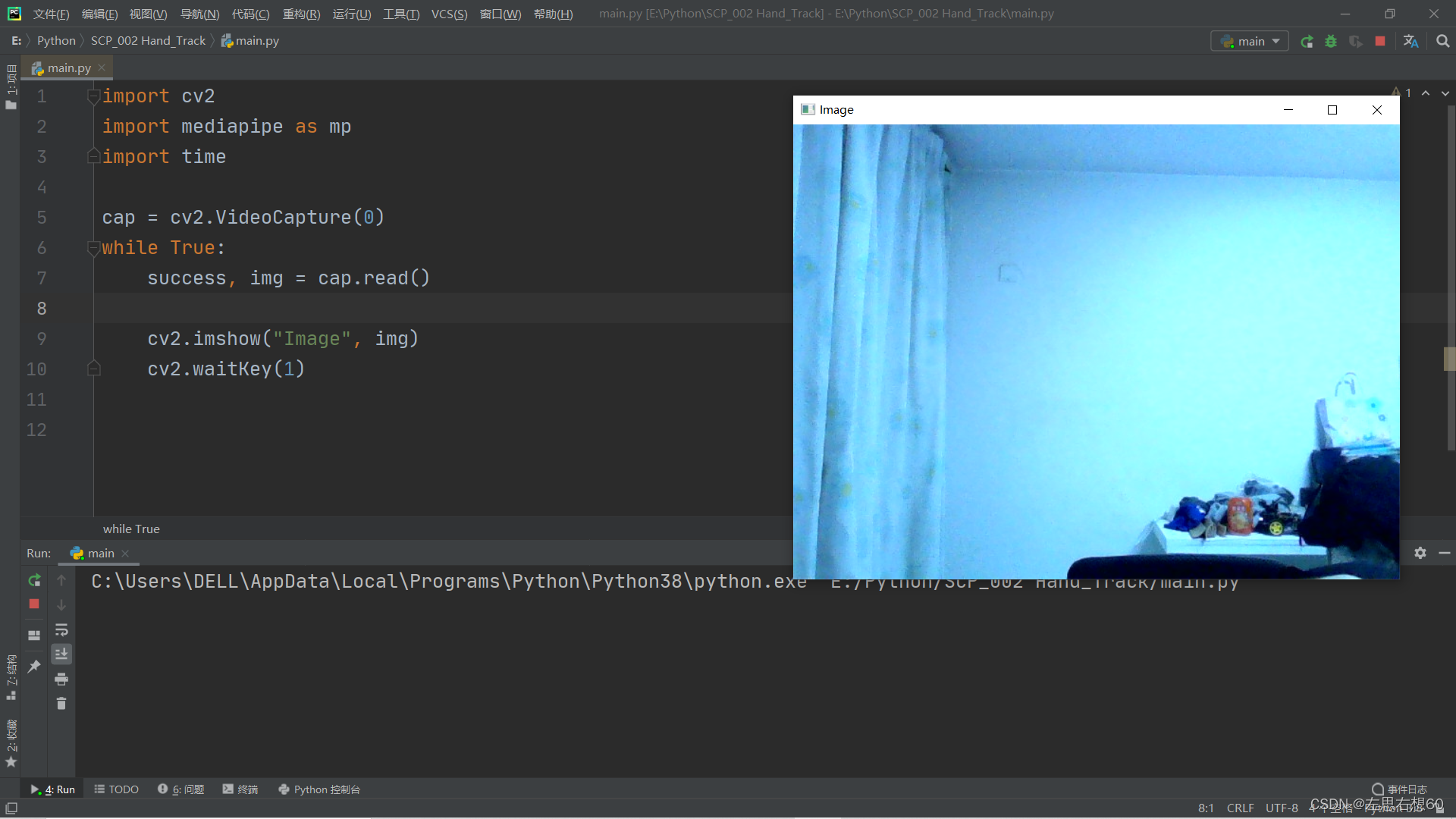This screenshot has width=1456, height=819.
Task: Click the translate icon in top toolbar
Action: 1410,42
